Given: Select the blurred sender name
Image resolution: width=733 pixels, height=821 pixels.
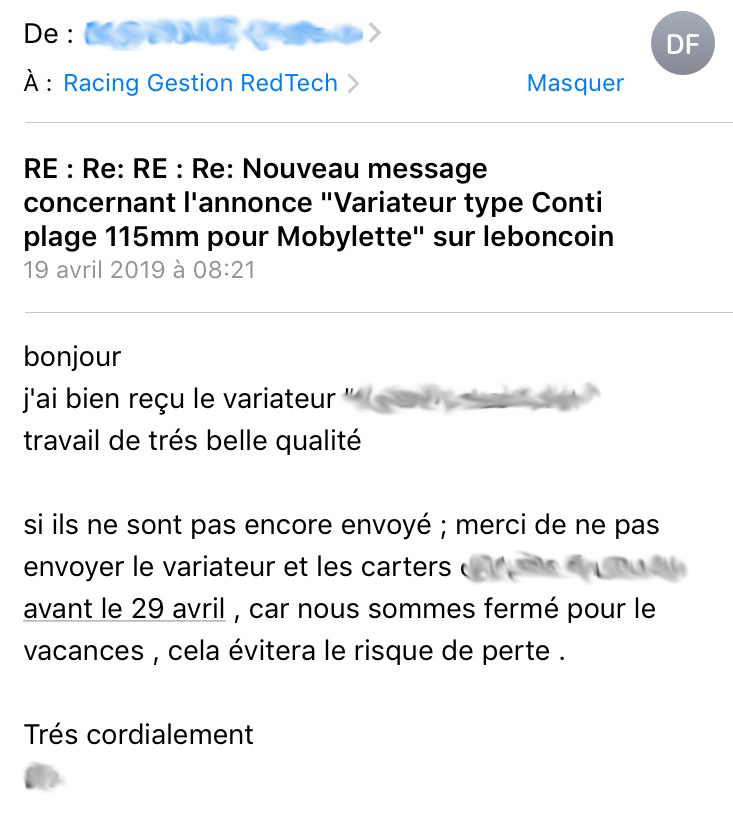Looking at the screenshot, I should point(224,34).
